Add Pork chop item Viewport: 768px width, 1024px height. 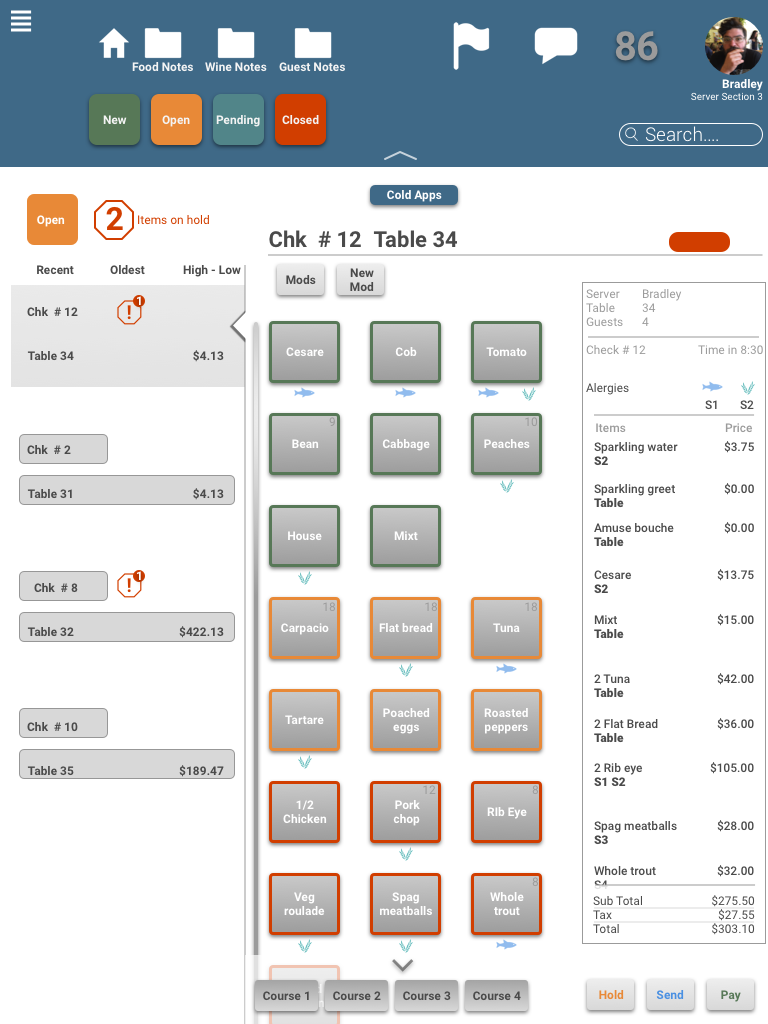pos(406,812)
